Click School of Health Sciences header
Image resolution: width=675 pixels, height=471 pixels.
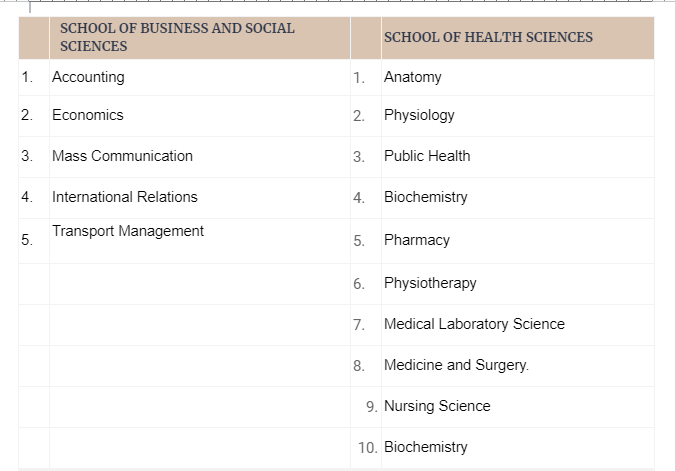coord(488,37)
